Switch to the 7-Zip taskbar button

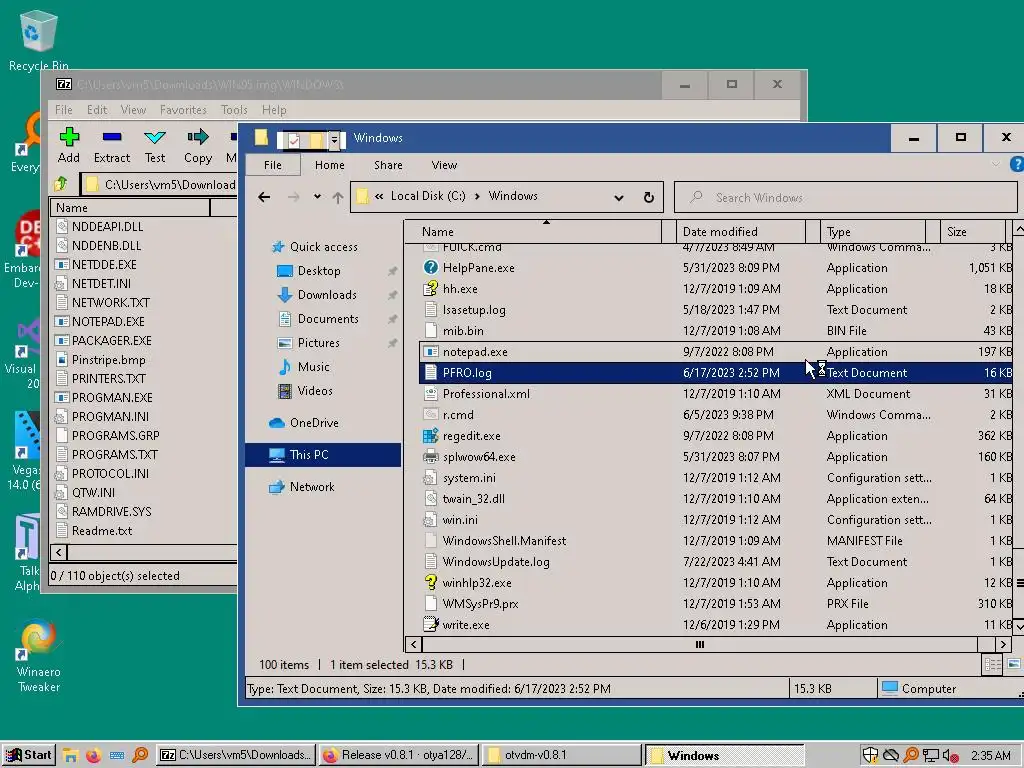click(x=236, y=755)
